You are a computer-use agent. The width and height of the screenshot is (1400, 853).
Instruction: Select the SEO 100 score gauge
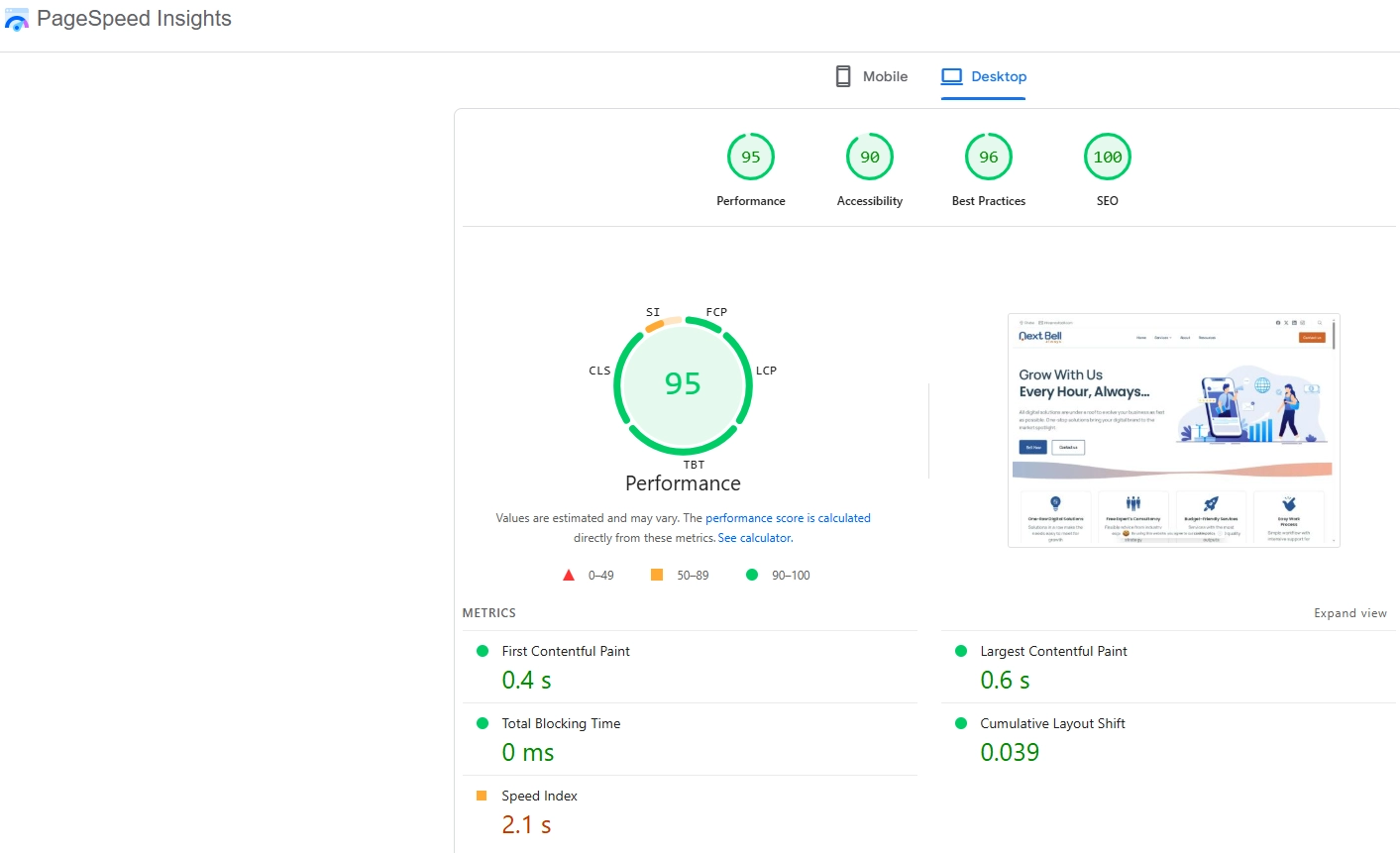coord(1107,158)
